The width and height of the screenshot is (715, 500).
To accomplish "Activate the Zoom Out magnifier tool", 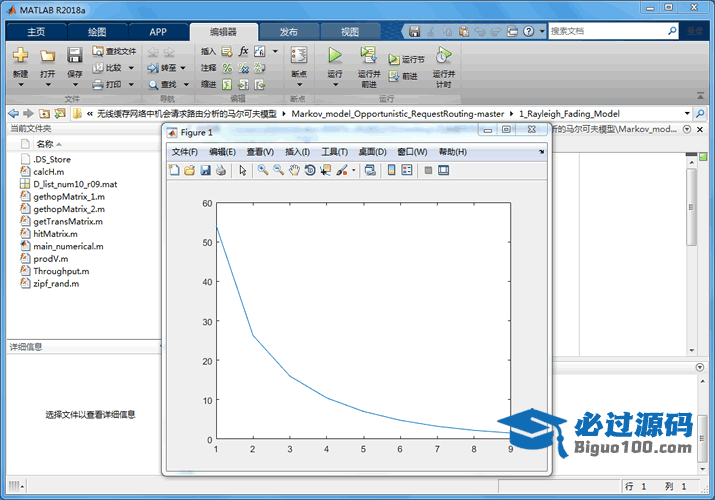I will pos(278,170).
